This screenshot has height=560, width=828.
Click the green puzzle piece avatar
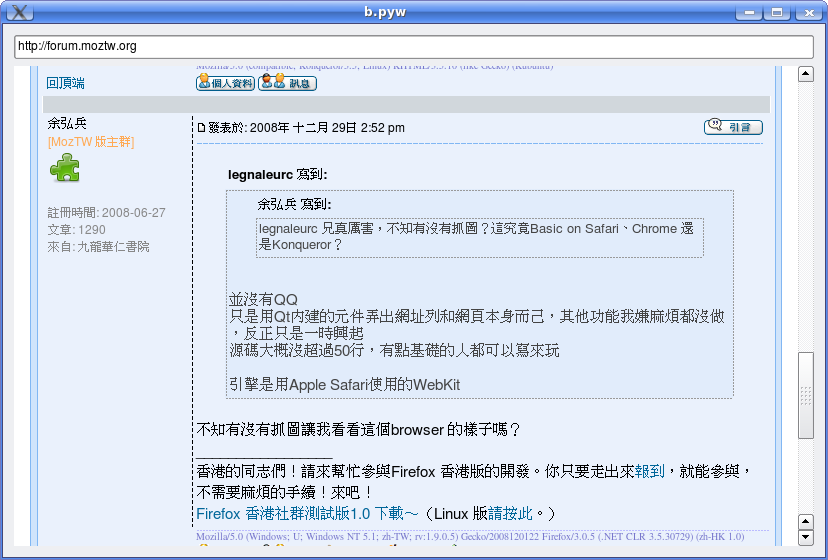[x=65, y=167]
